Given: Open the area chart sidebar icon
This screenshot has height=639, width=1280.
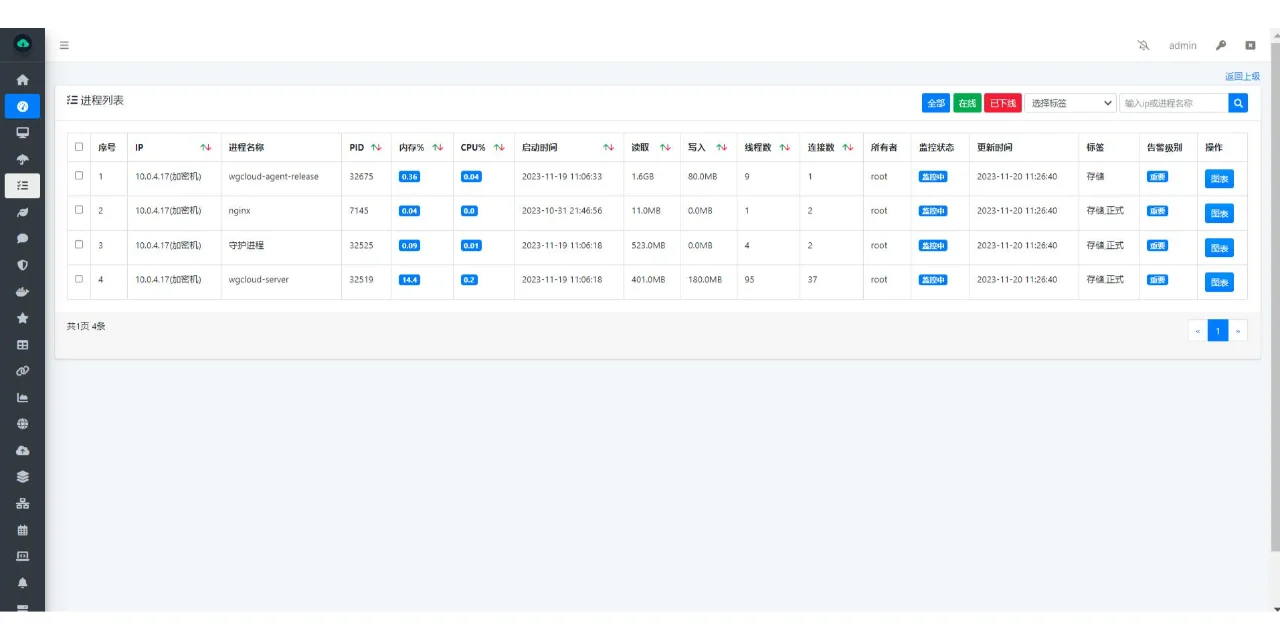Looking at the screenshot, I should click(22, 397).
